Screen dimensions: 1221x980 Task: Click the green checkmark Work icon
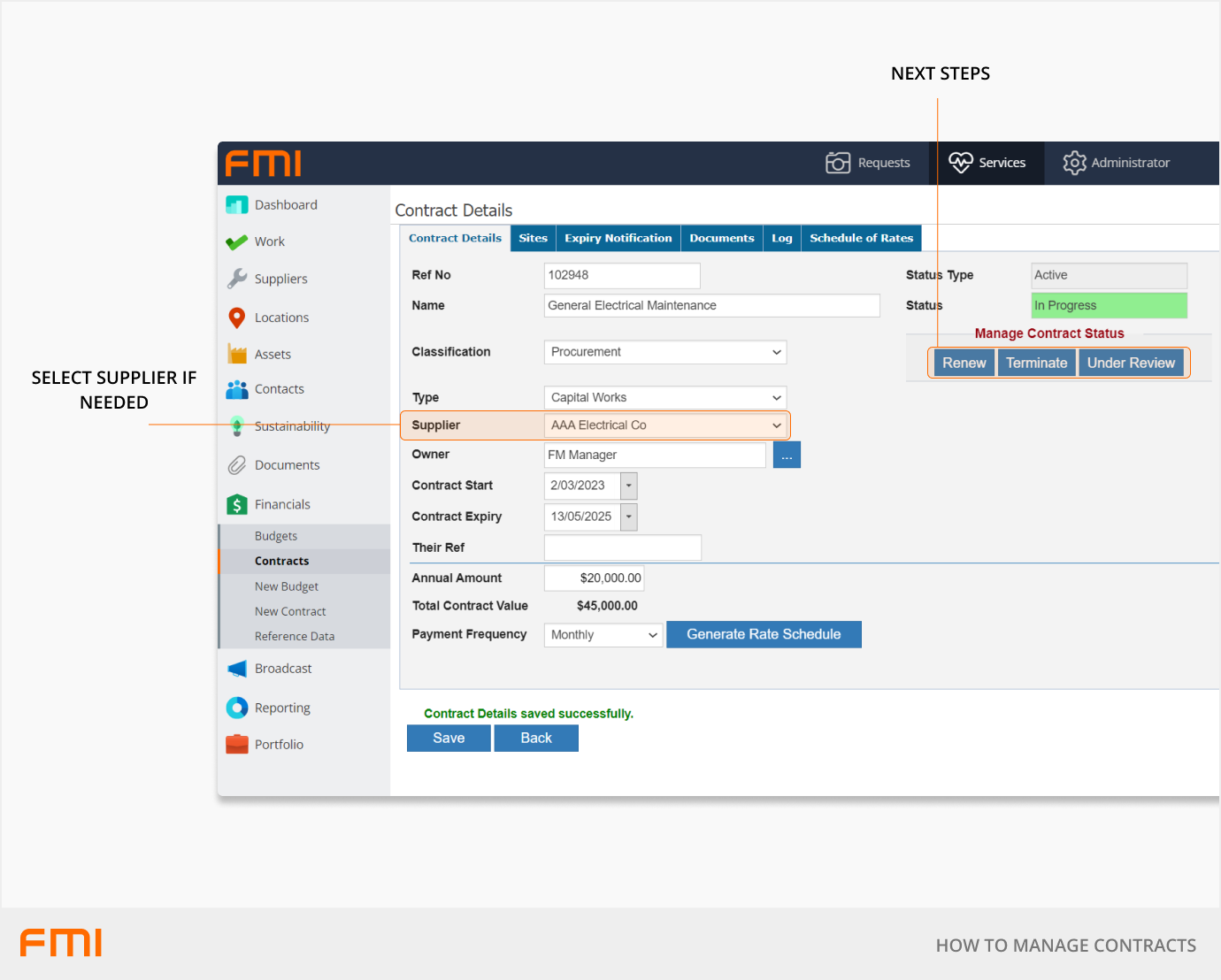click(237, 242)
